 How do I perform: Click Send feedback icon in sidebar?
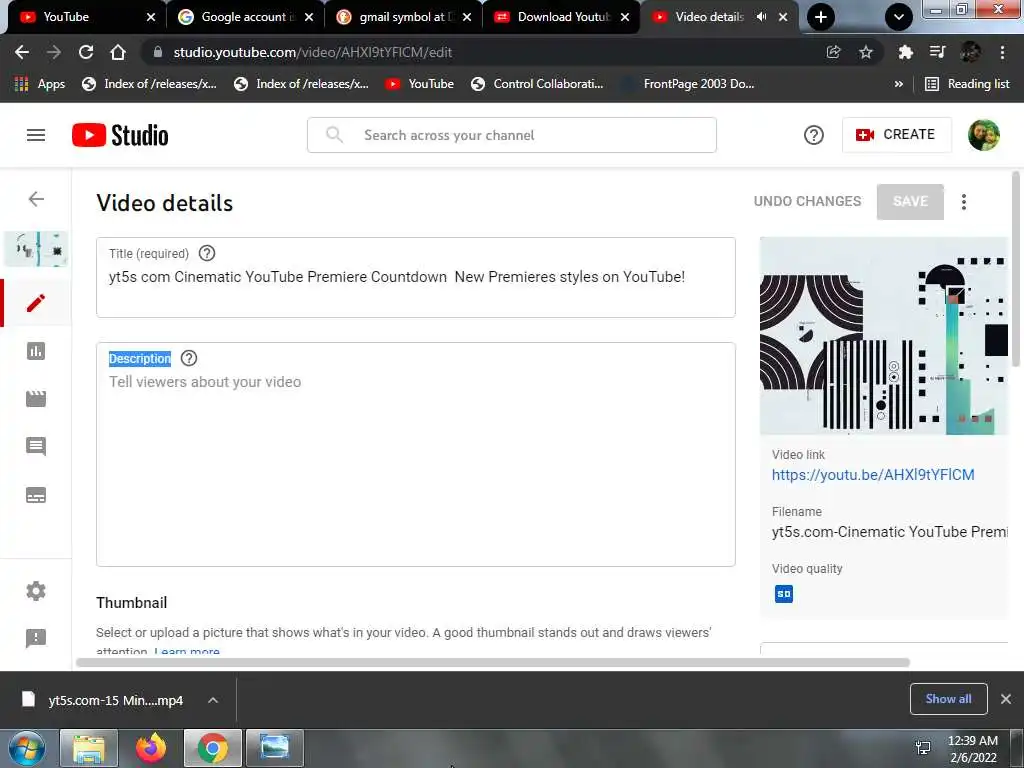pos(36,638)
